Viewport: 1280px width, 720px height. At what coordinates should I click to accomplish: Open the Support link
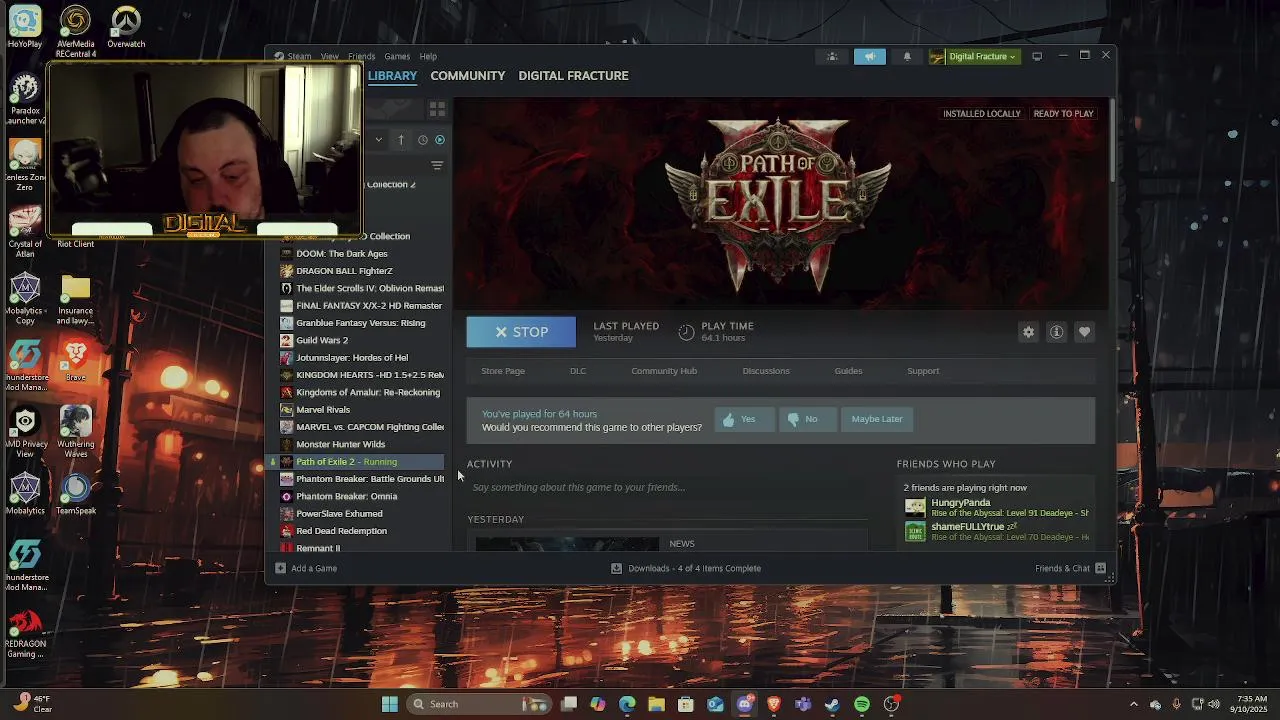pyautogui.click(x=923, y=371)
